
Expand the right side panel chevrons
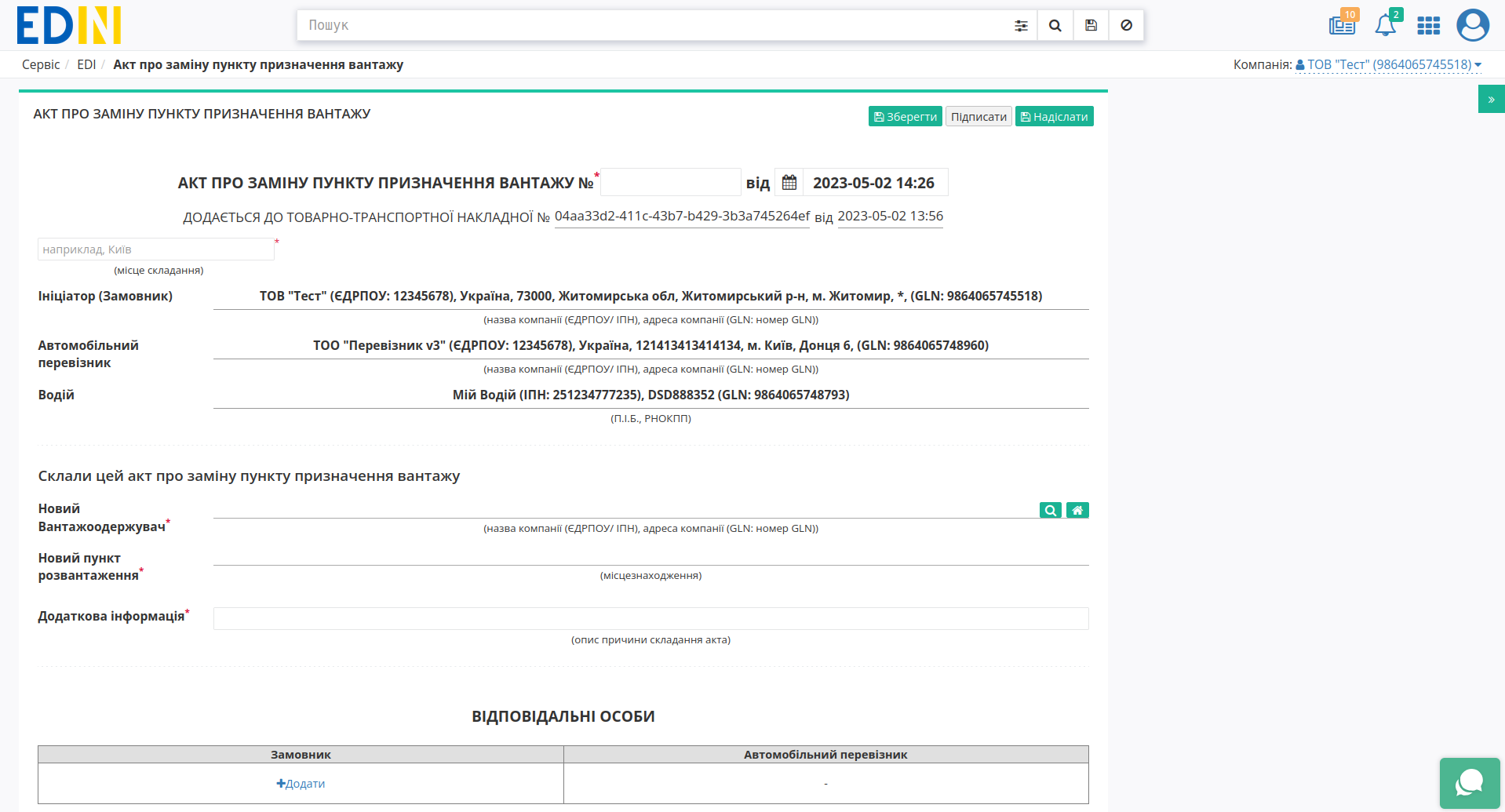1491,99
